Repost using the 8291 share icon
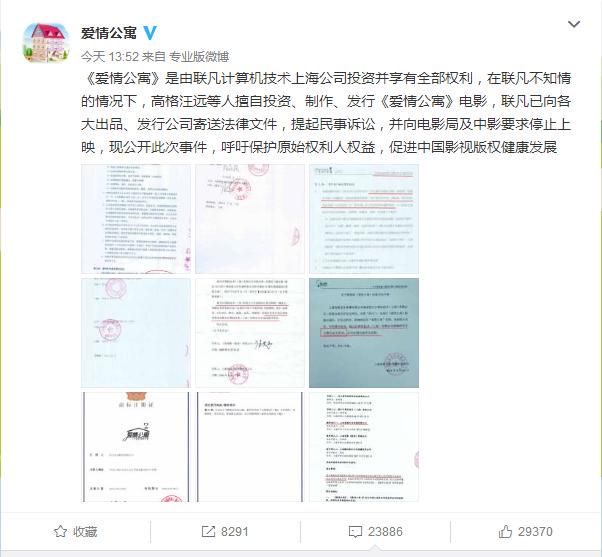The image size is (602, 557). pyautogui.click(x=208, y=532)
